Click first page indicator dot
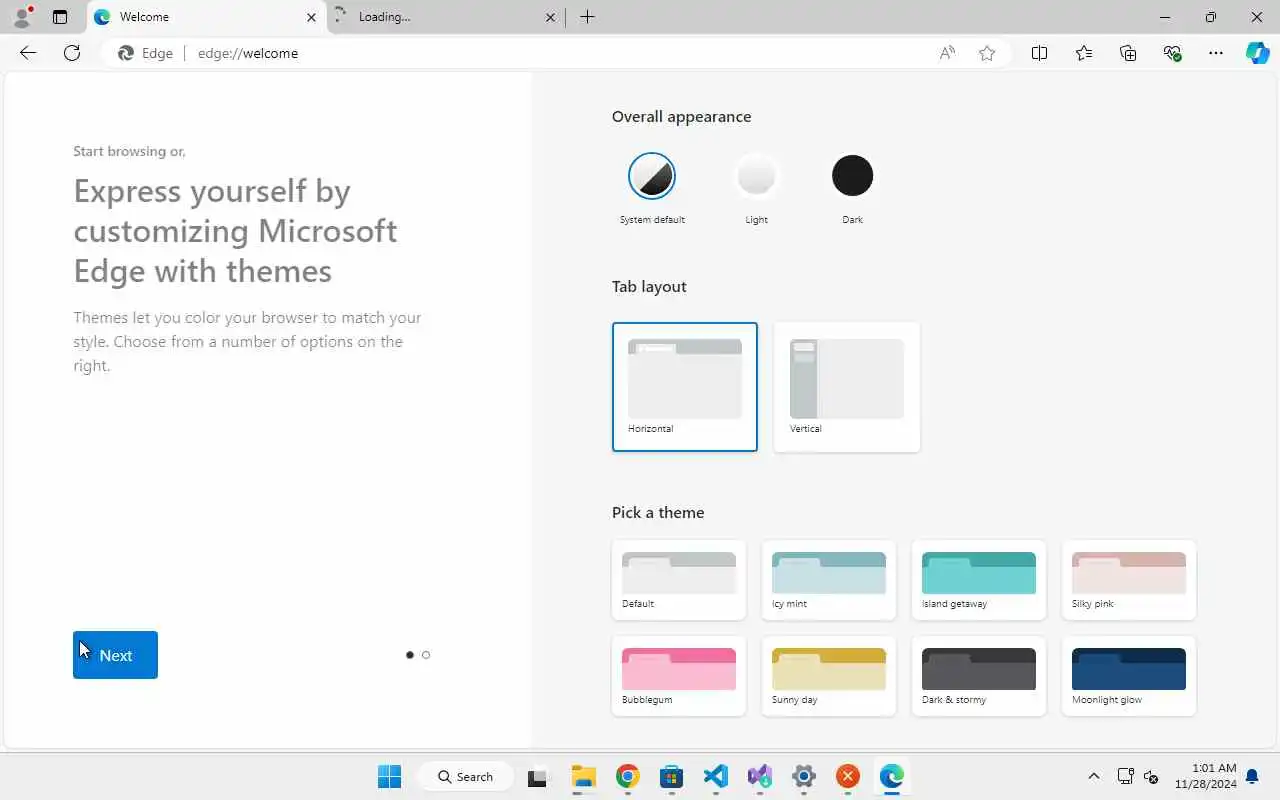Image resolution: width=1280 pixels, height=800 pixels. pyautogui.click(x=410, y=655)
